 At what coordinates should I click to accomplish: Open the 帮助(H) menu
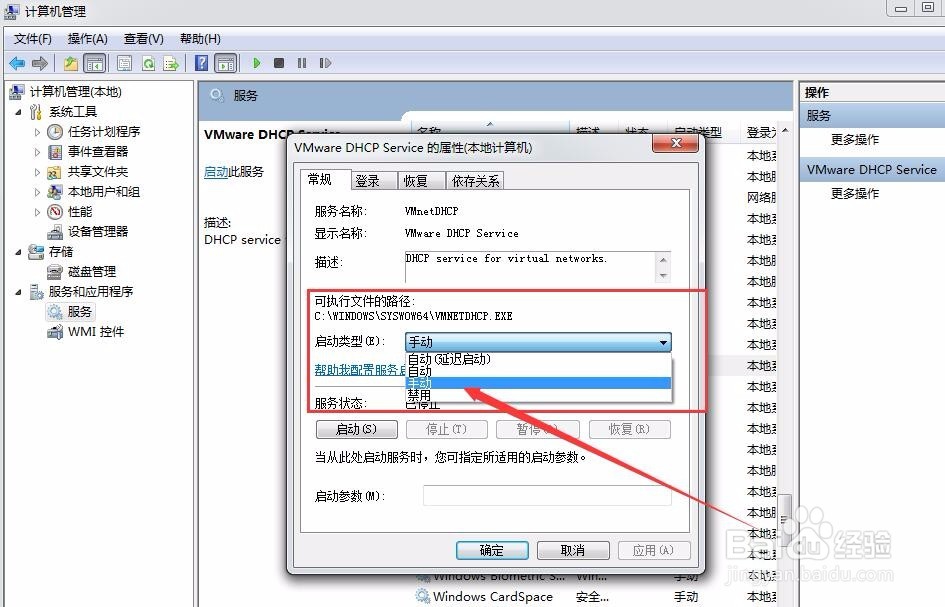[x=200, y=39]
